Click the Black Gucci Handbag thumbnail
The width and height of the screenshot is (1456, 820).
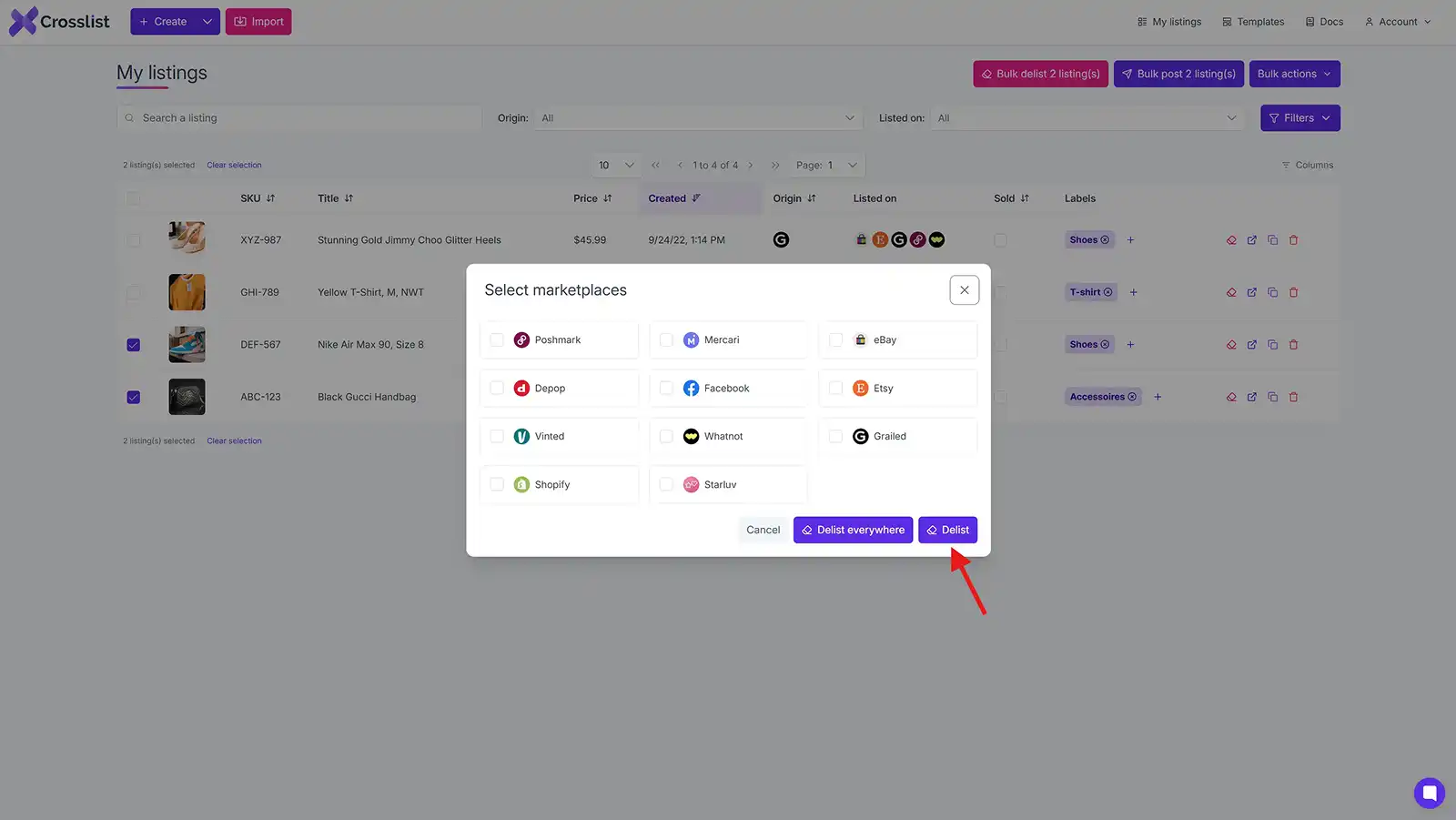(187, 397)
